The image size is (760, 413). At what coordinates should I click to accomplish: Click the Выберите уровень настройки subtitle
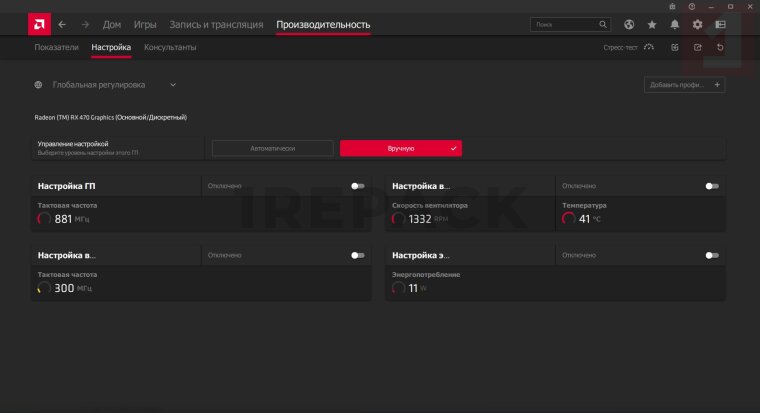pyautogui.click(x=88, y=153)
